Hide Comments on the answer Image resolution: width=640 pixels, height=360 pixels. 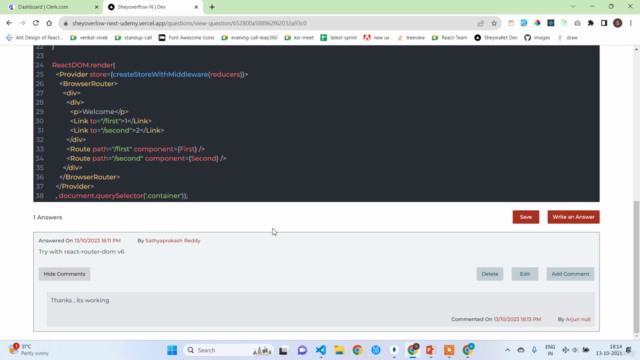click(64, 274)
